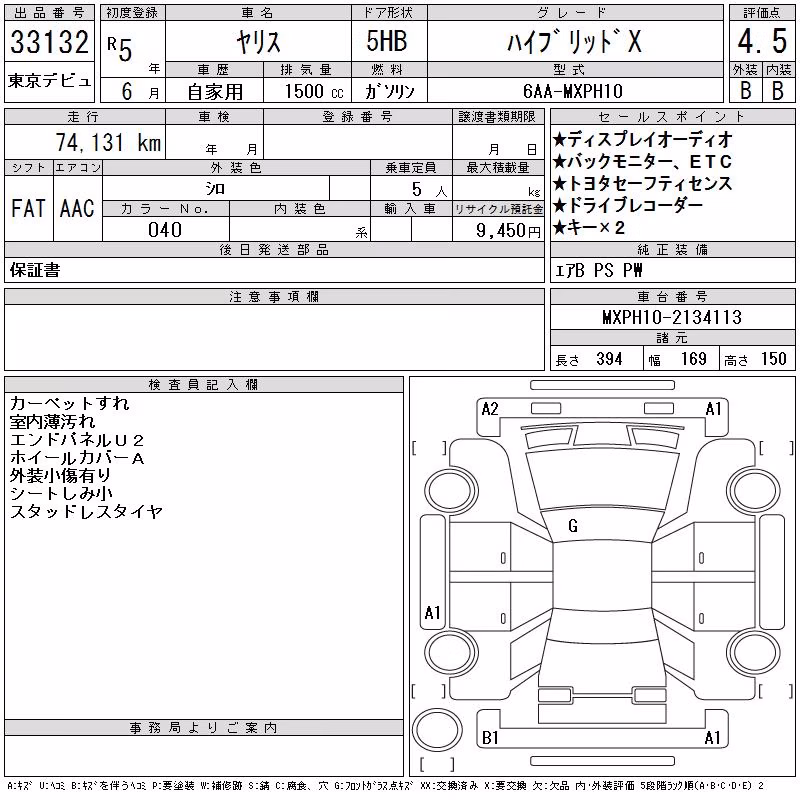Image resolution: width=800 pixels, height=800 pixels.
Task: Select the 評価点 header
Action: [x=762, y=13]
